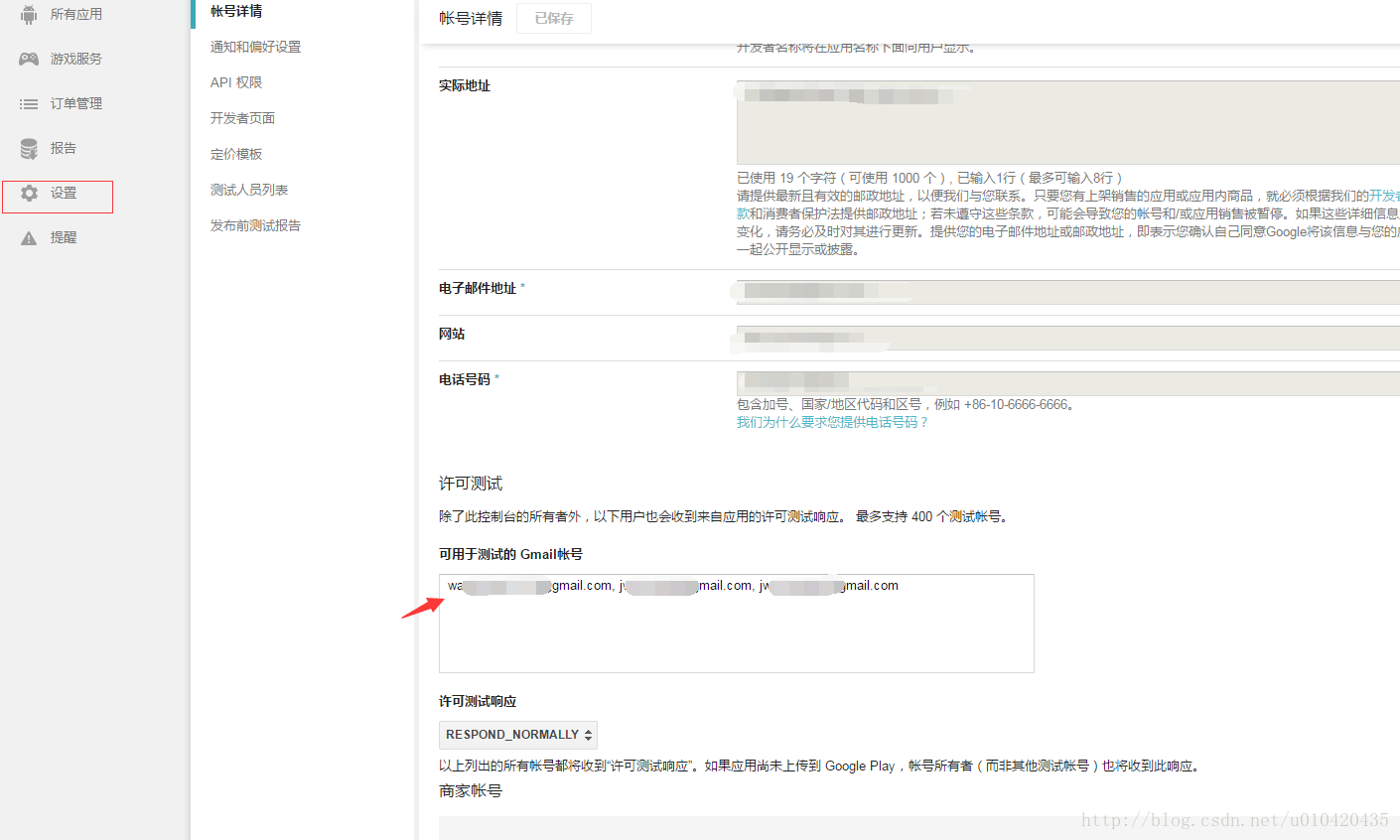
Task: Open 订单管理 in the sidebar
Action: pos(76,103)
